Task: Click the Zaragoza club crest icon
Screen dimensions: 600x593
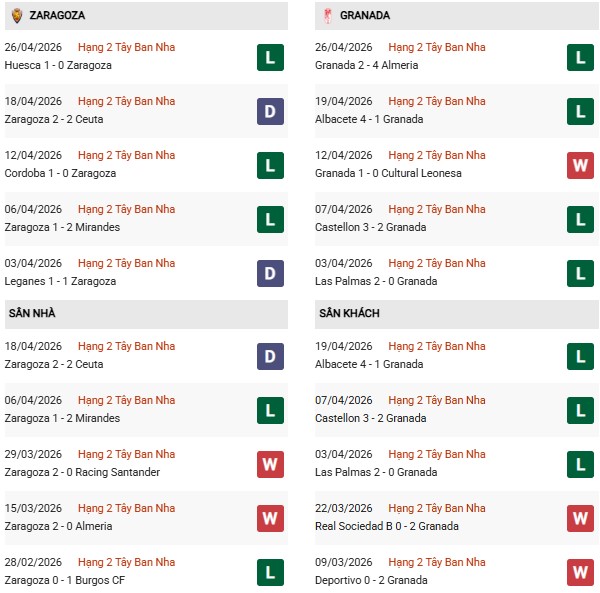Action: [17, 15]
